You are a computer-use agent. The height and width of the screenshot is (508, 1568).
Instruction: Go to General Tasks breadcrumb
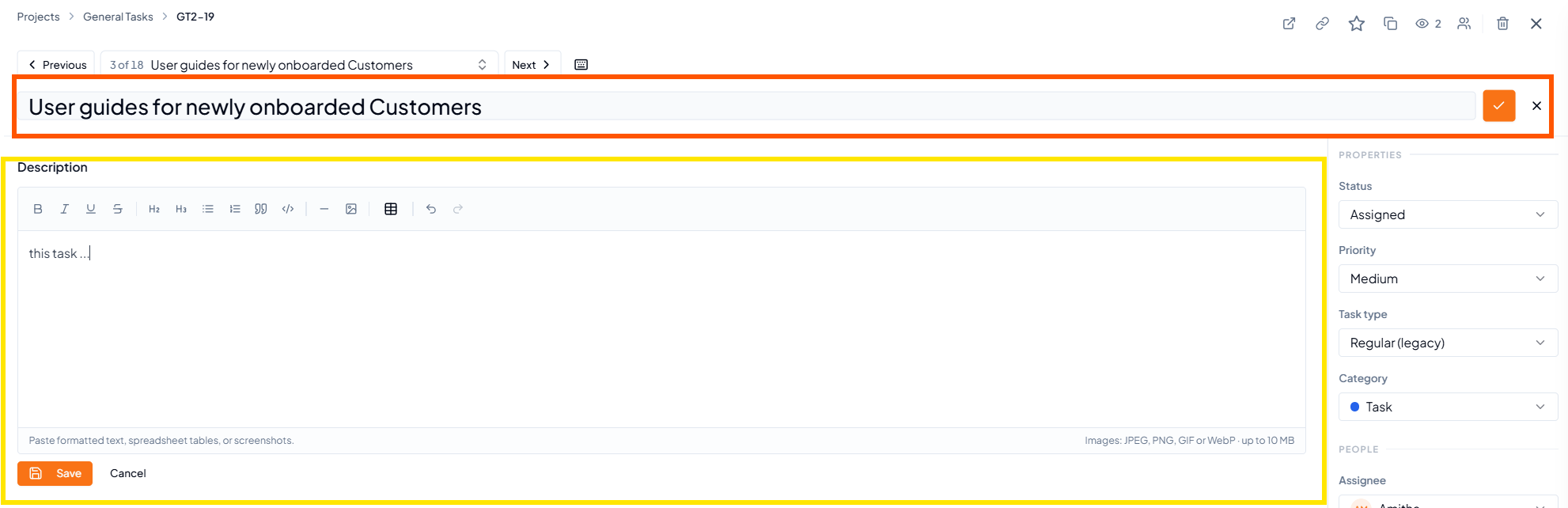coord(118,17)
